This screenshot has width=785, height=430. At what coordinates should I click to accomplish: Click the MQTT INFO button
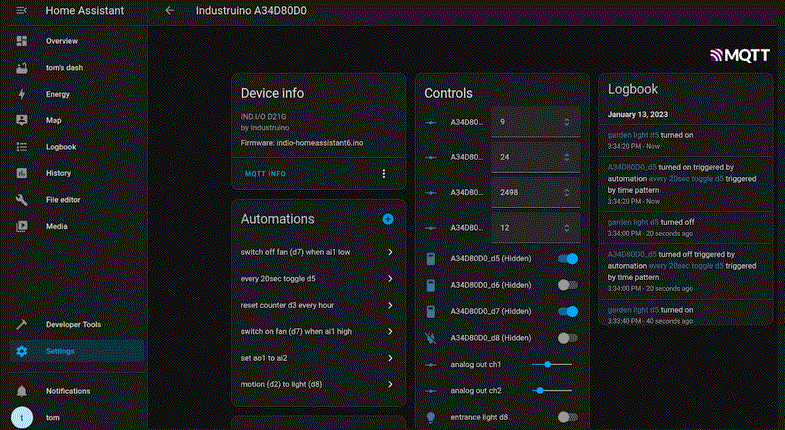point(265,174)
